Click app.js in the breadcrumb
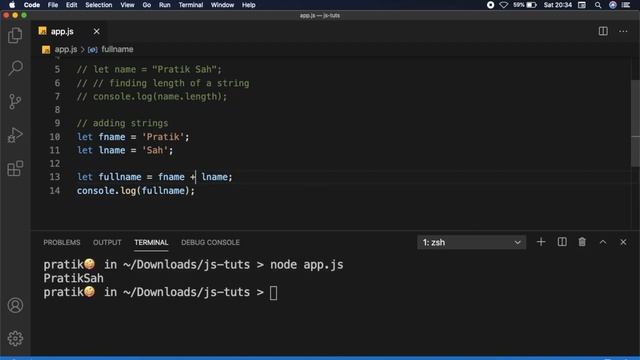This screenshot has width=640, height=360. point(66,49)
